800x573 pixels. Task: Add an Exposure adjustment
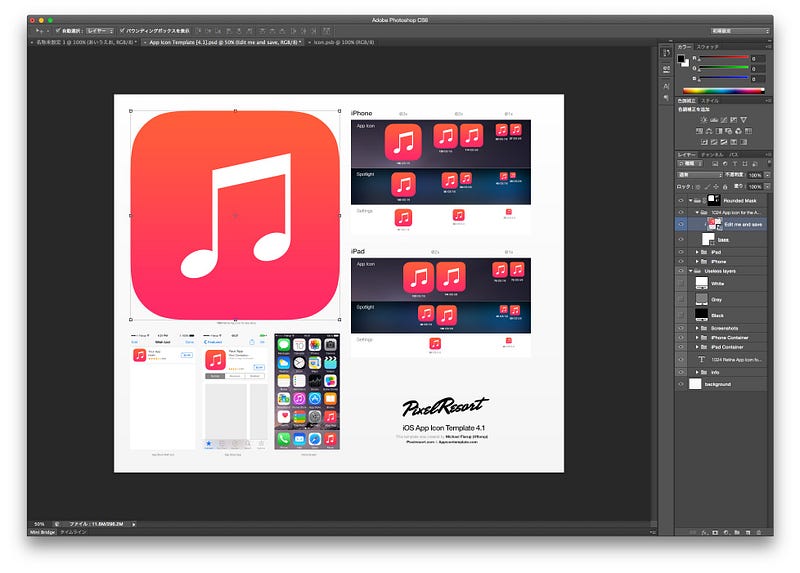(x=734, y=120)
